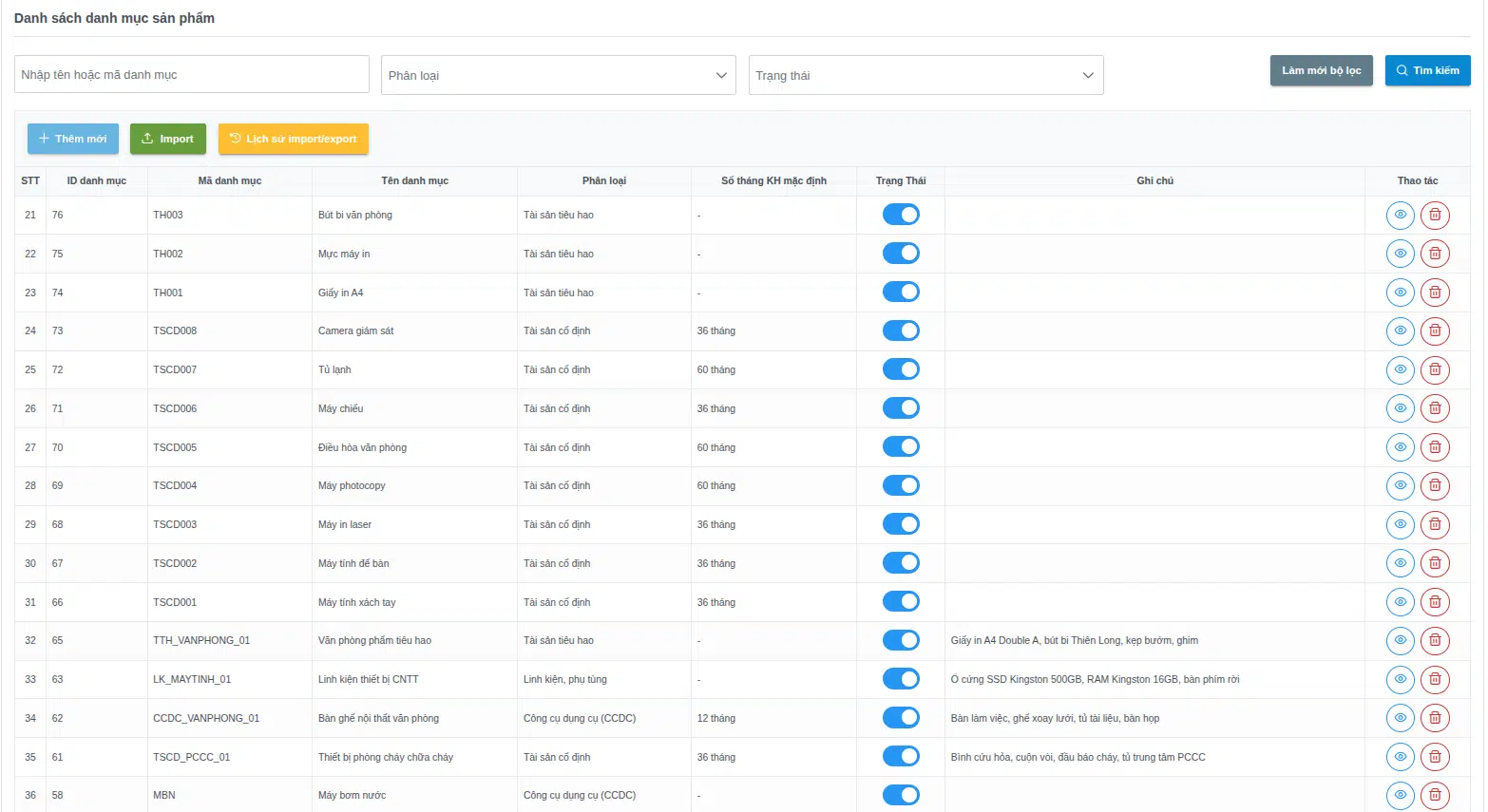The width and height of the screenshot is (1488, 812).
Task: Click the Import button
Action: [x=167, y=139]
